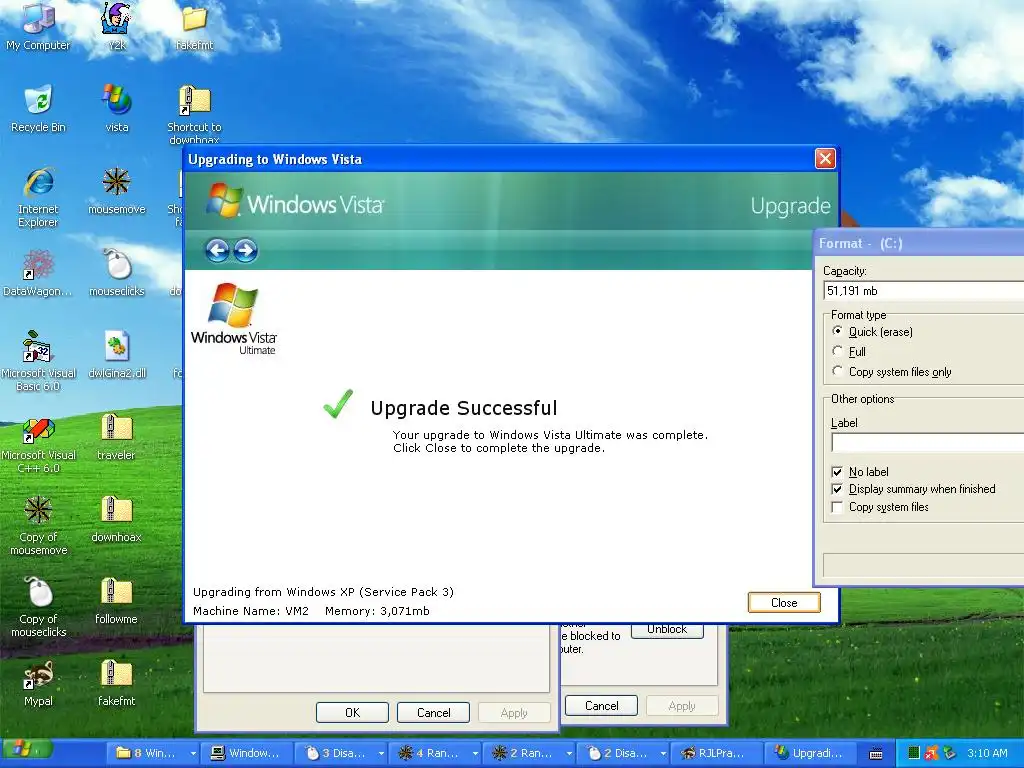Select the mousemove desktop icon

pos(117,191)
